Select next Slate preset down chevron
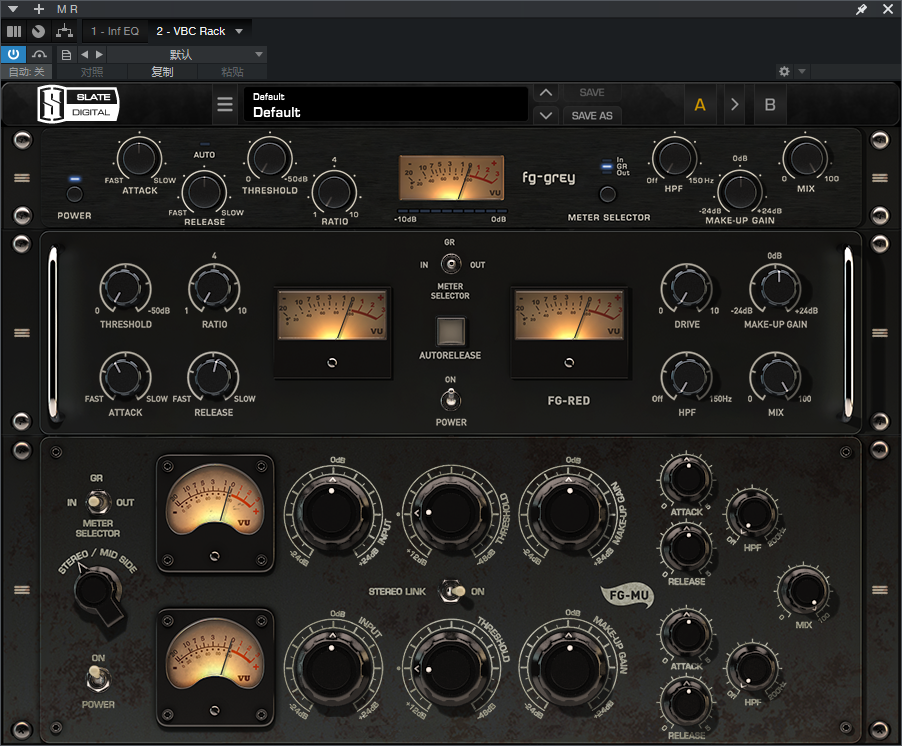902x746 pixels. [x=546, y=116]
